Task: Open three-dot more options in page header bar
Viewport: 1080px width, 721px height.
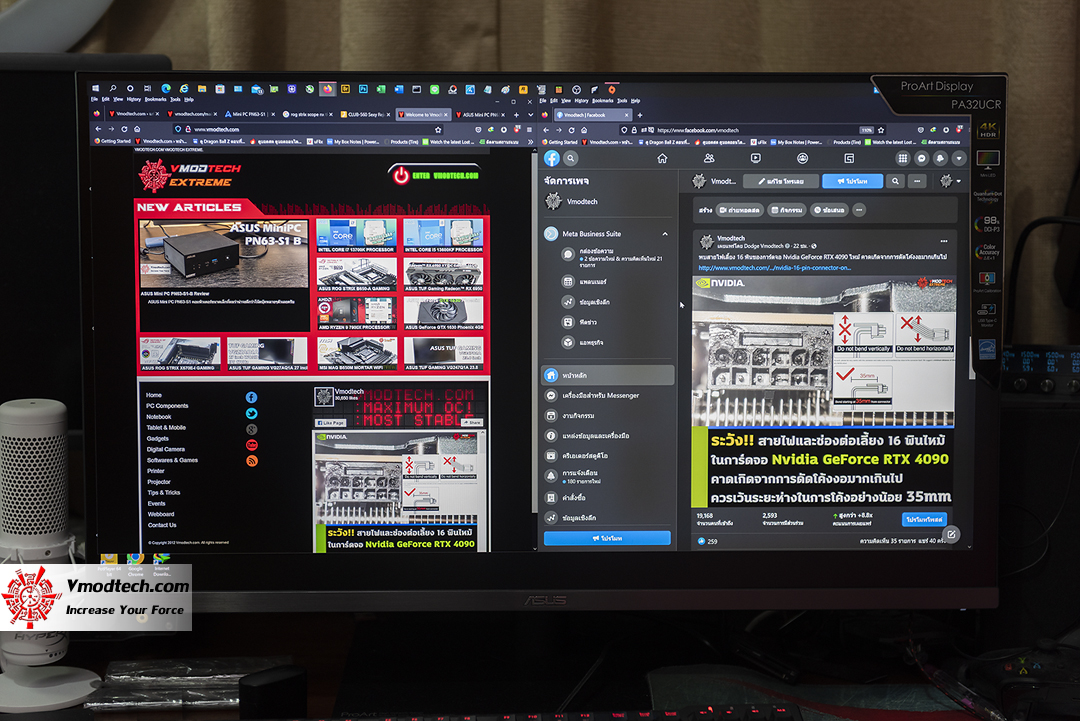Action: point(917,181)
